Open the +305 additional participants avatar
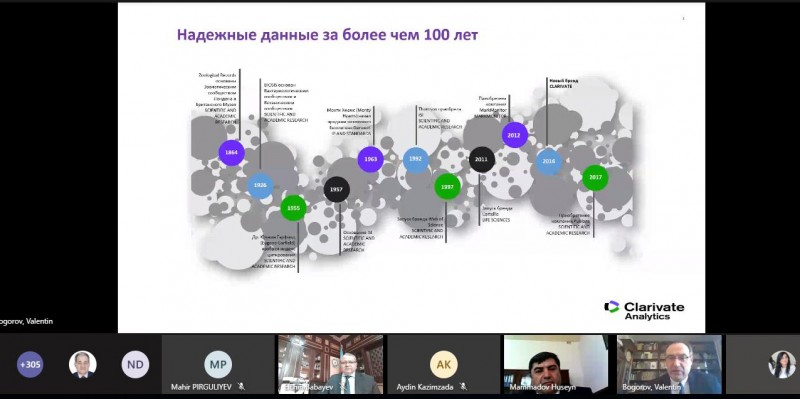Screen dimensions: 800x399 [30, 364]
